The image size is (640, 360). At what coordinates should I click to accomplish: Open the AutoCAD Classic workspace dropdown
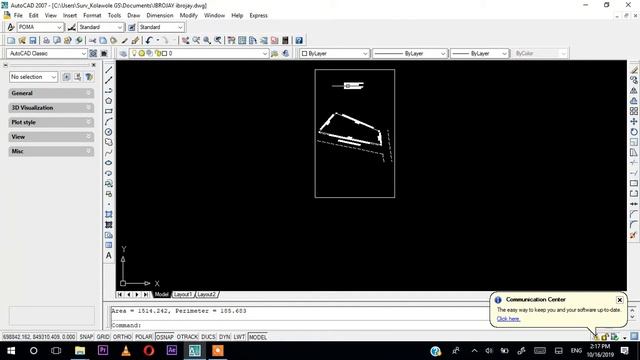[x=47, y=53]
